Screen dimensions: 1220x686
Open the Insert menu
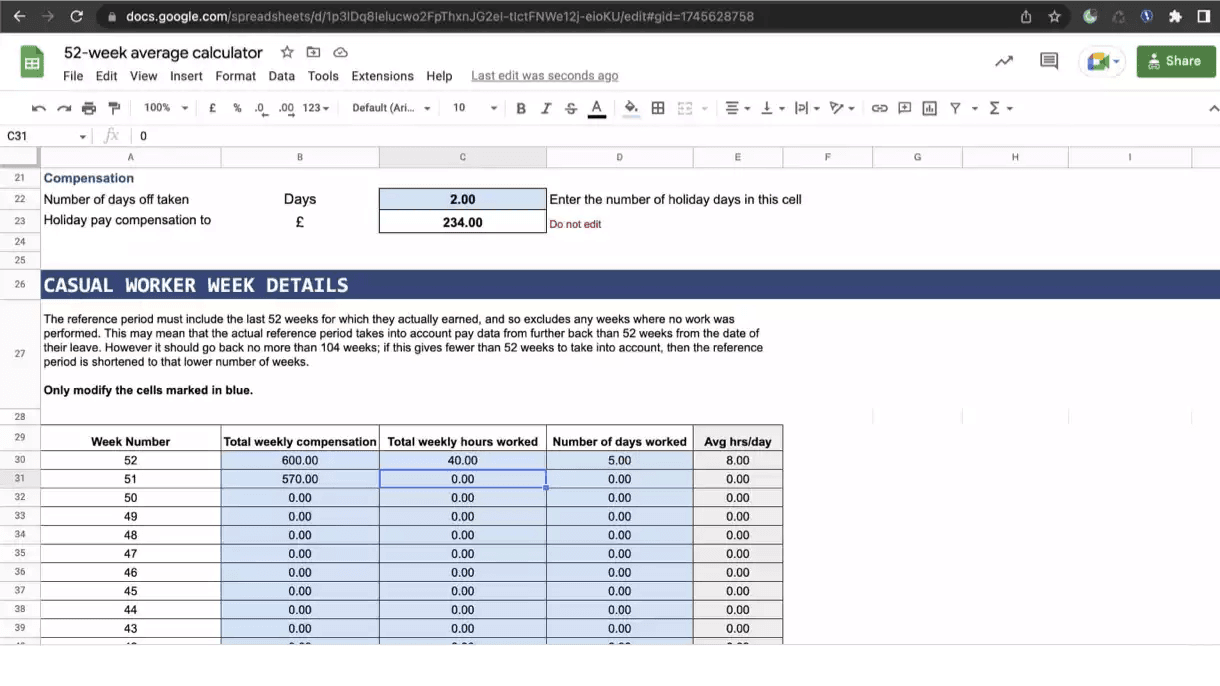tap(186, 76)
